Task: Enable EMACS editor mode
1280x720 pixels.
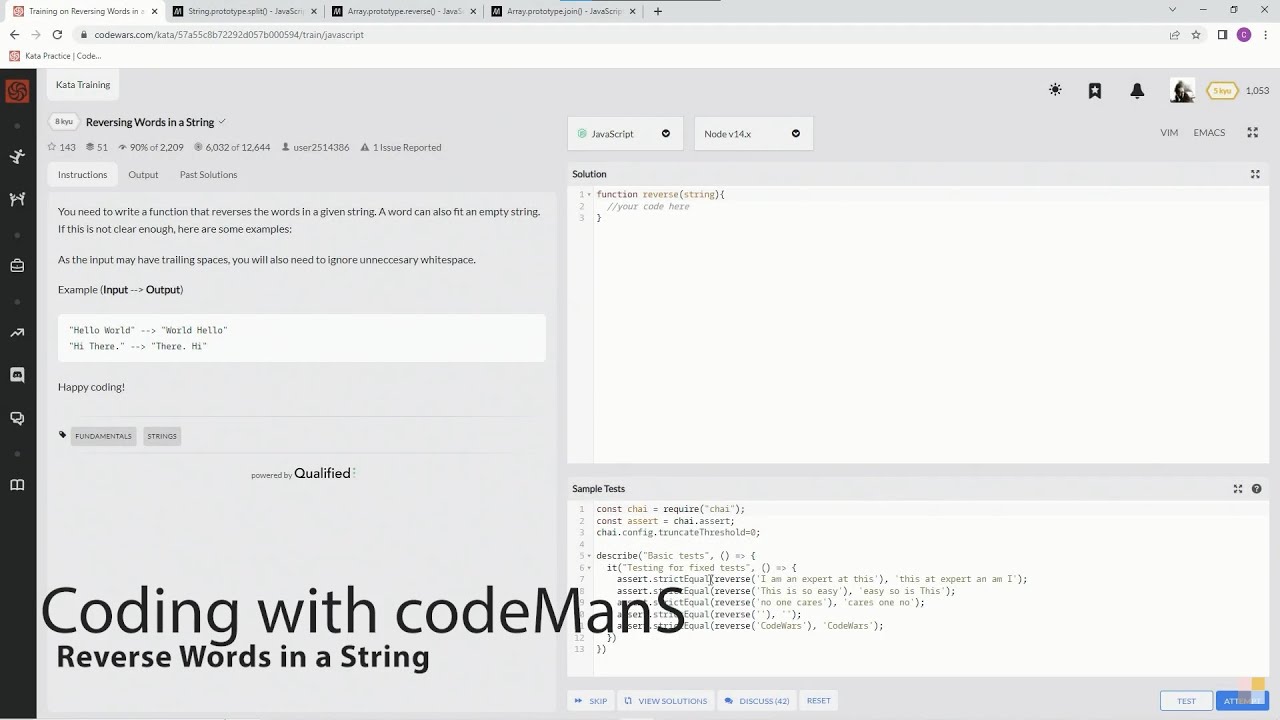Action: coord(1209,132)
